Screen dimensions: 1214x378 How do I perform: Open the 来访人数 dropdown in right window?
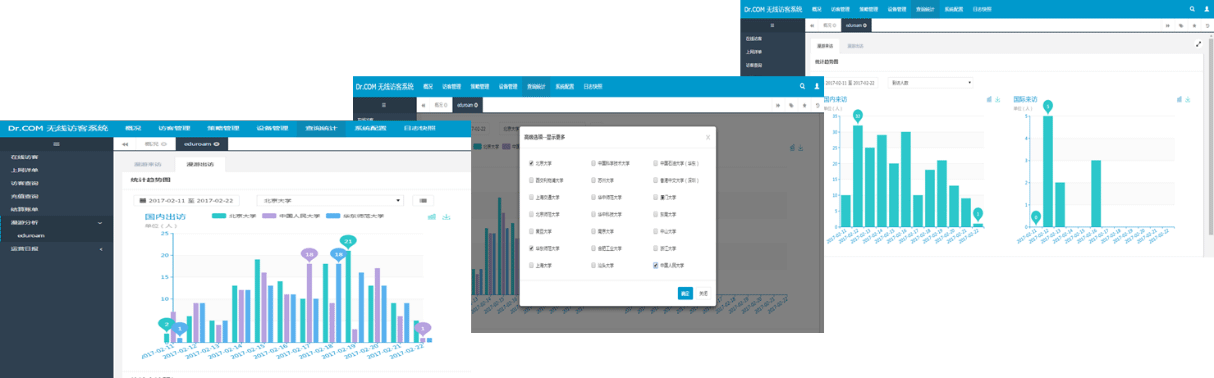(931, 82)
